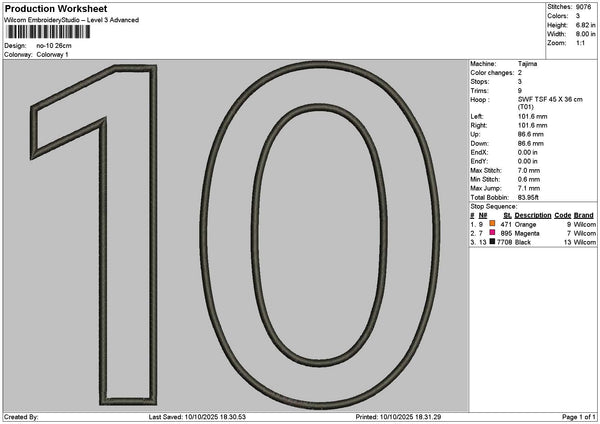
Task: Click the Orange thread color swatch
Action: point(492,223)
